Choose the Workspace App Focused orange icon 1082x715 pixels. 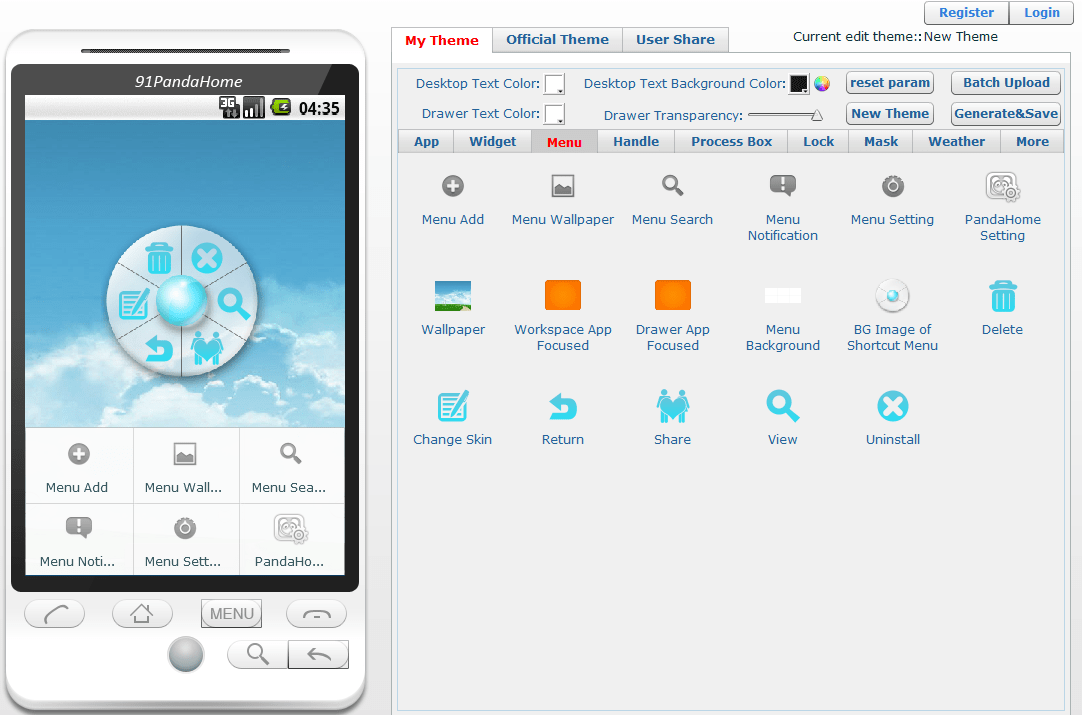tap(562, 295)
